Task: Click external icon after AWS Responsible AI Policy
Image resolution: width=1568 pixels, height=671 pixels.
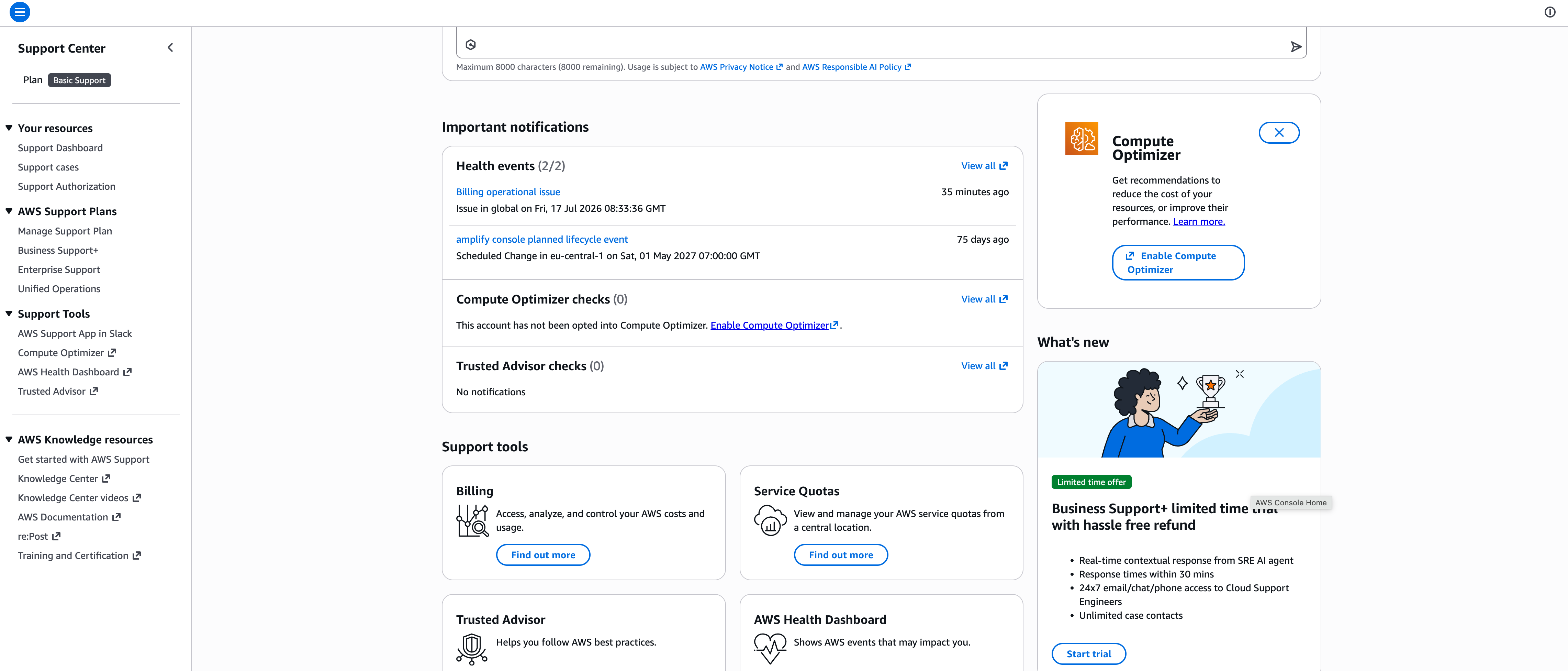Action: coord(908,67)
